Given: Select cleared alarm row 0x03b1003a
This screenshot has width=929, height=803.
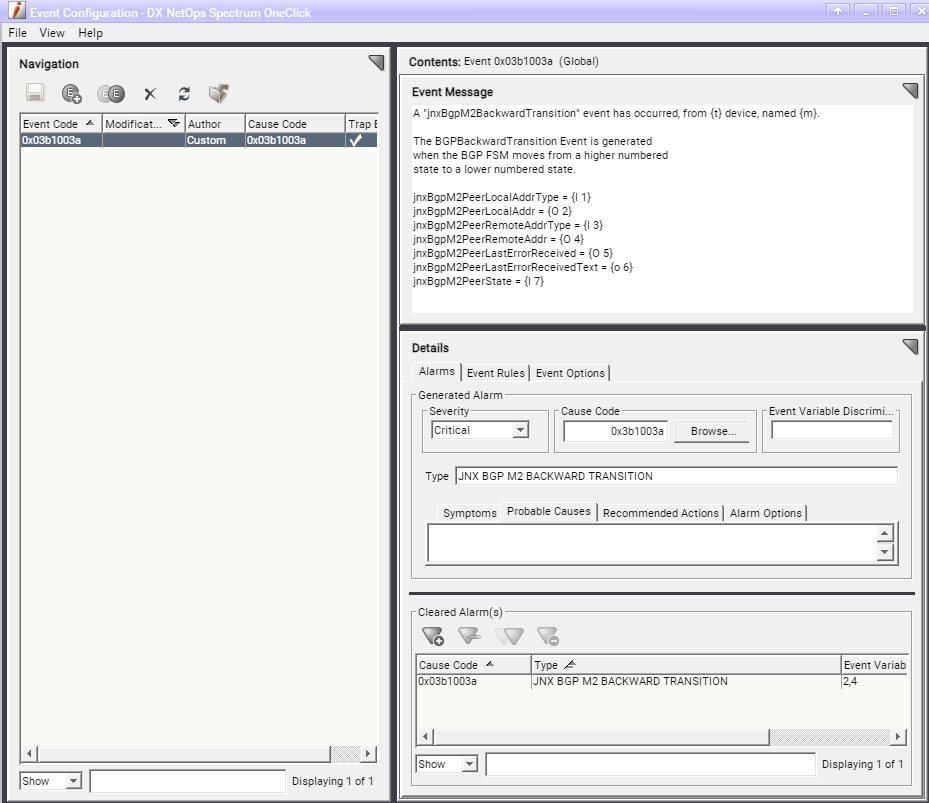Looking at the screenshot, I should pos(662,681).
